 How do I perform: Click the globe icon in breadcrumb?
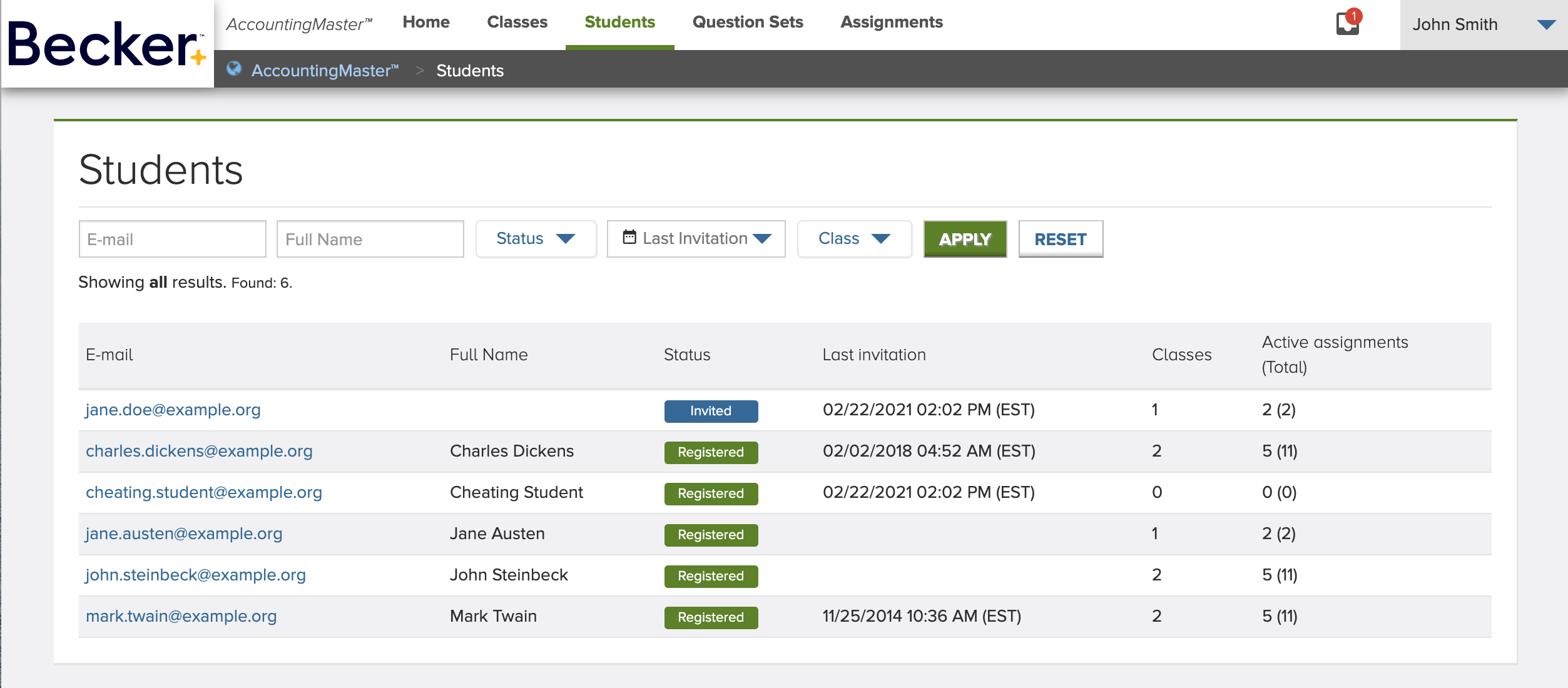(x=234, y=69)
